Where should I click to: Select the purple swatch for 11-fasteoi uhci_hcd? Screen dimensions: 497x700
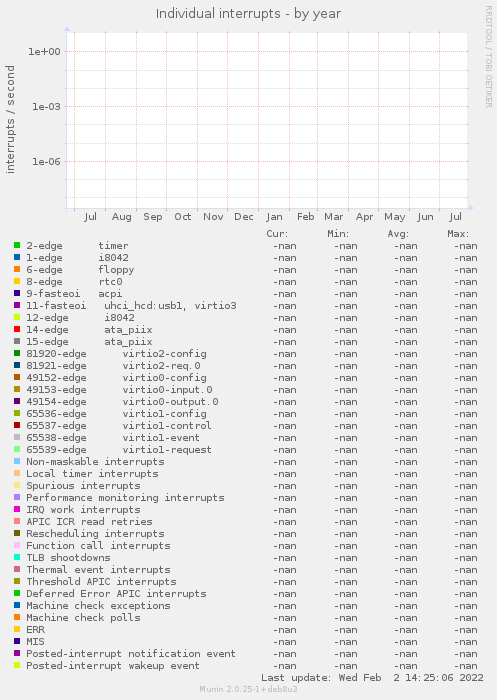pyautogui.click(x=17, y=305)
